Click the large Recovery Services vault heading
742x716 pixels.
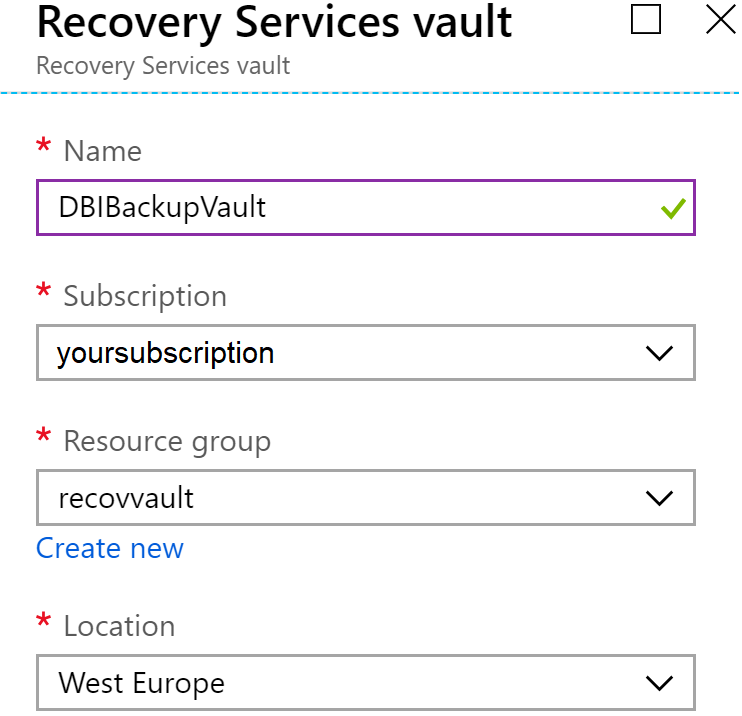(x=274, y=22)
